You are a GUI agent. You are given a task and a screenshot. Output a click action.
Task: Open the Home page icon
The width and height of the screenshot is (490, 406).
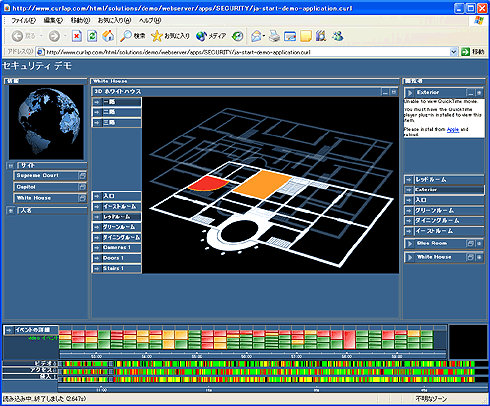[x=108, y=36]
